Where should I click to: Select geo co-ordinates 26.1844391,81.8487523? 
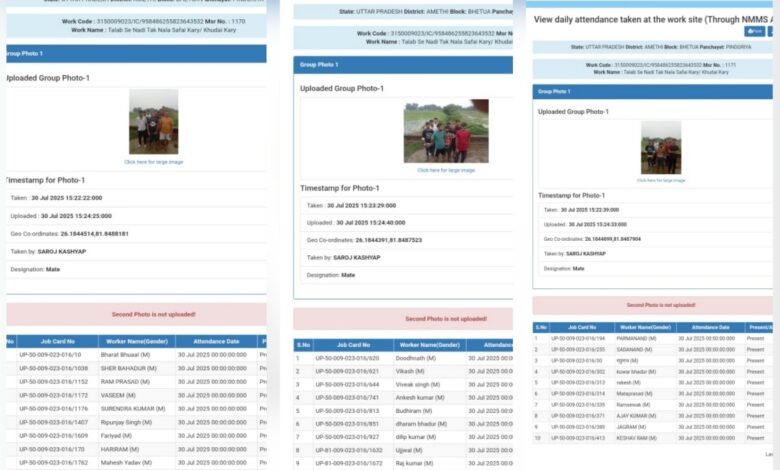[389, 240]
